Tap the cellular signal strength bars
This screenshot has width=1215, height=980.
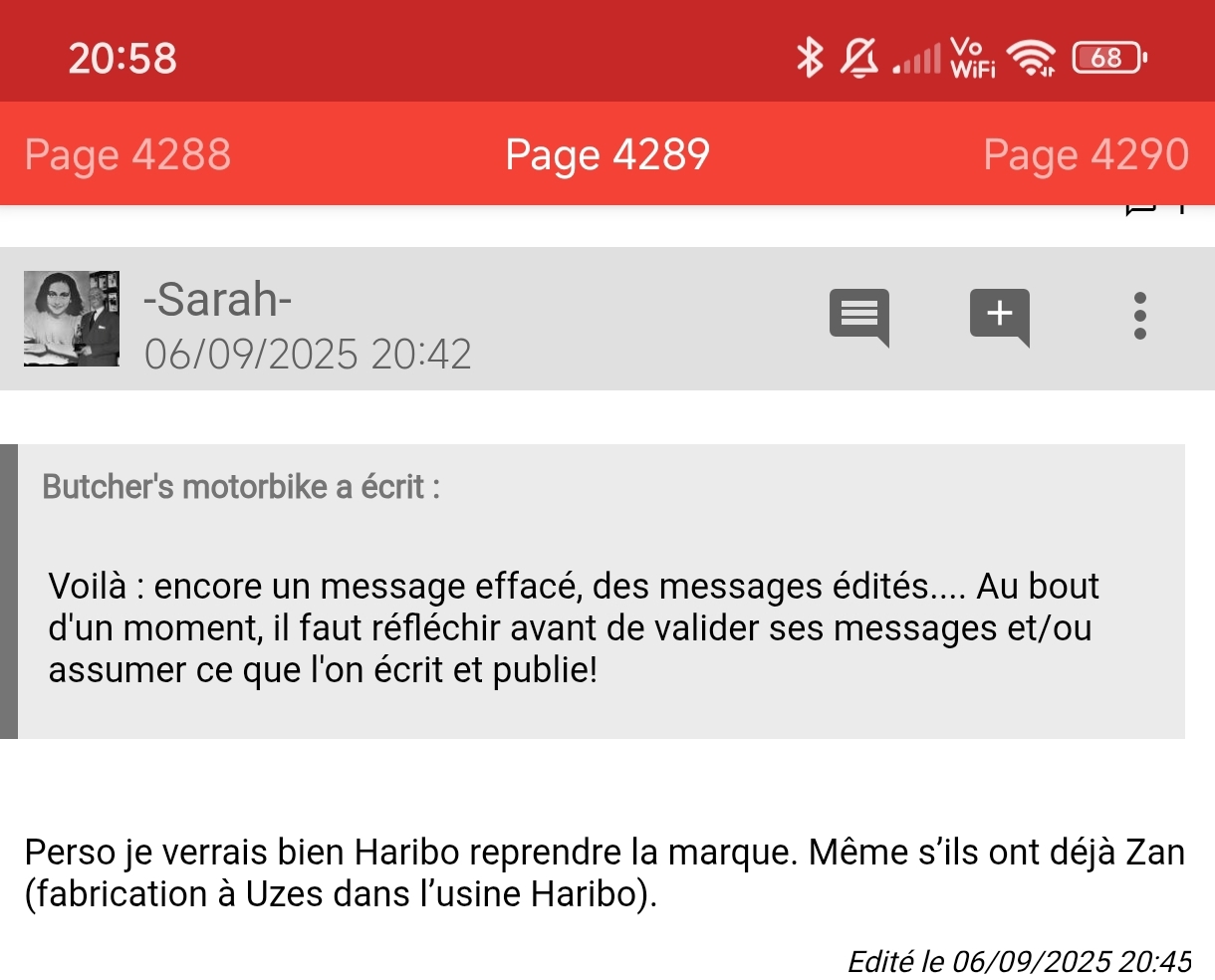916,59
